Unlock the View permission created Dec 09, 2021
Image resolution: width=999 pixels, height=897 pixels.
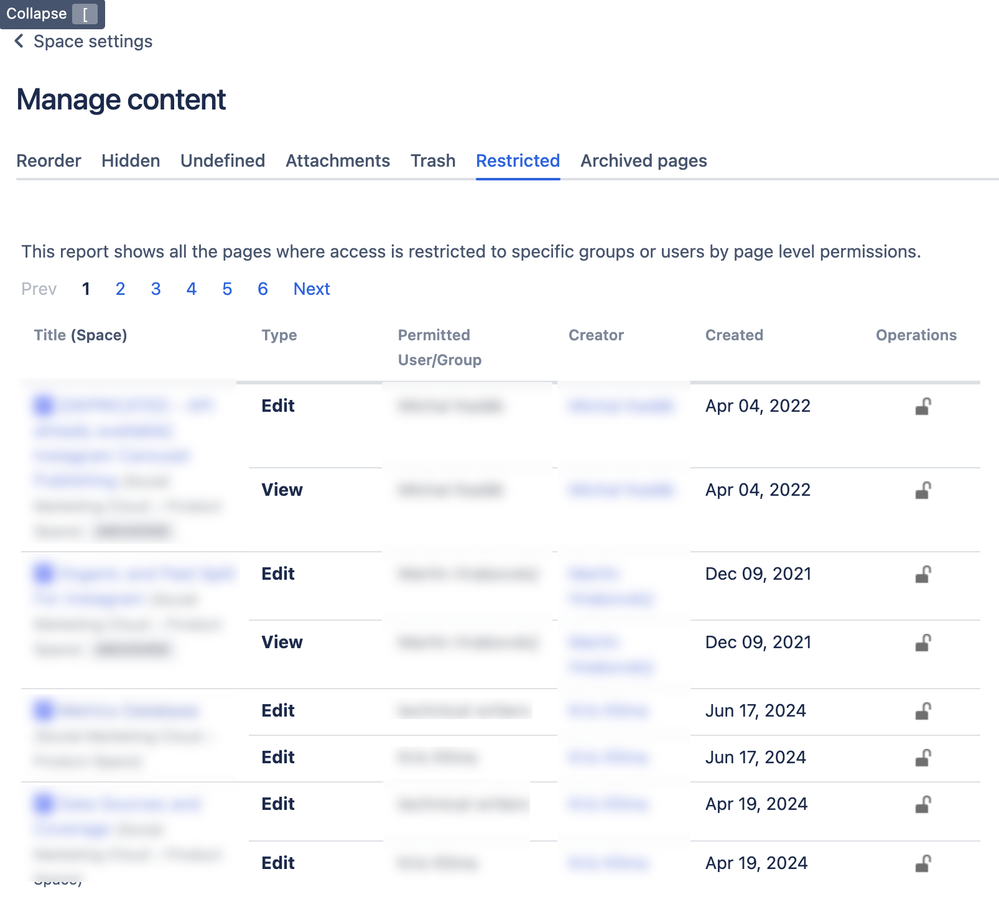[923, 643]
